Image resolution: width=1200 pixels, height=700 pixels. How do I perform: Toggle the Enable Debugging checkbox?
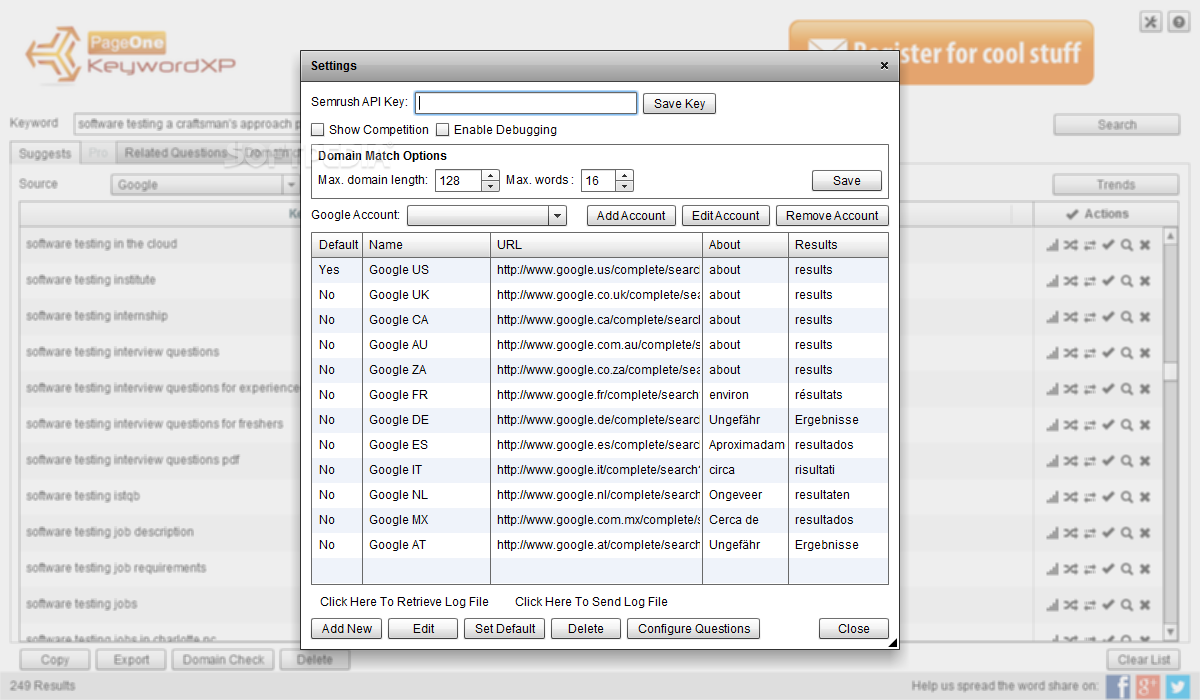pos(443,130)
